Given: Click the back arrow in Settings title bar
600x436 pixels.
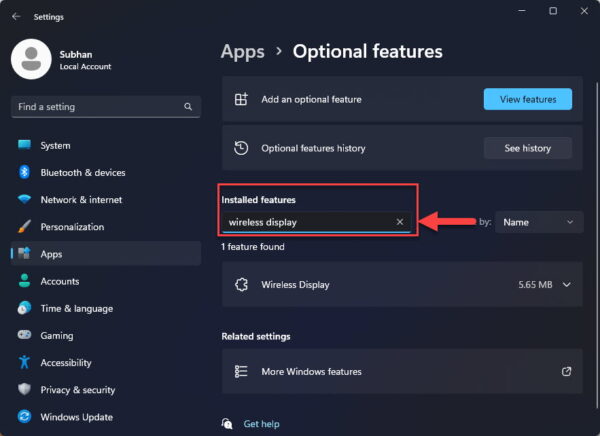Looking at the screenshot, I should pos(16,16).
